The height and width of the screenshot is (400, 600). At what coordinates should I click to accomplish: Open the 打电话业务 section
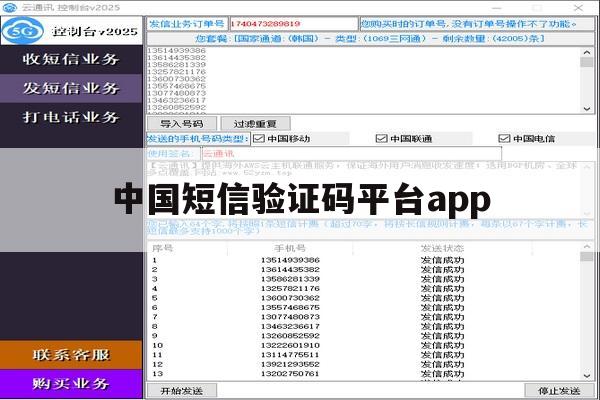71,117
